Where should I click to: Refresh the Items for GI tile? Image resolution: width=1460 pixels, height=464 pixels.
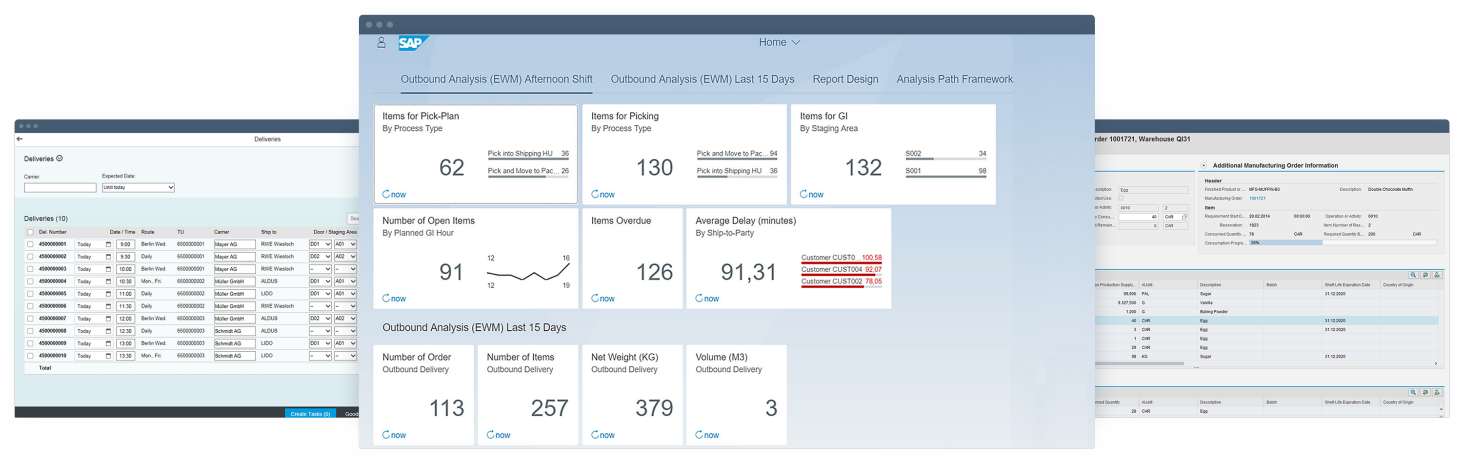[x=811, y=194]
